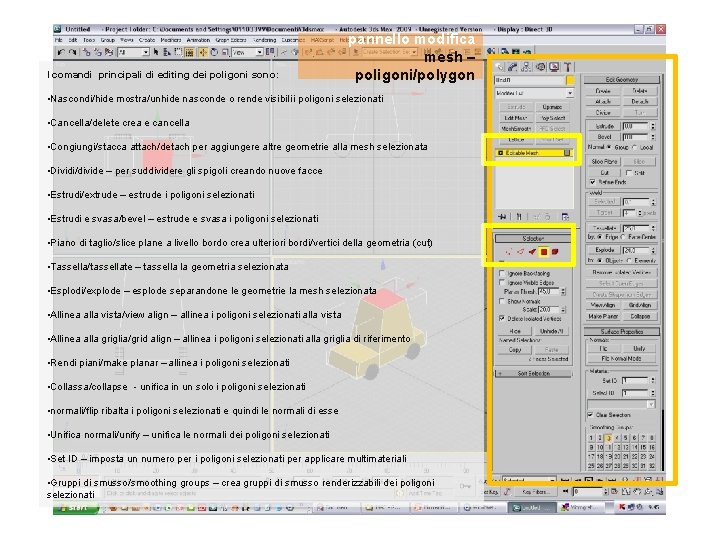
Task: Click the Windows Start button
Action: (x=76, y=508)
